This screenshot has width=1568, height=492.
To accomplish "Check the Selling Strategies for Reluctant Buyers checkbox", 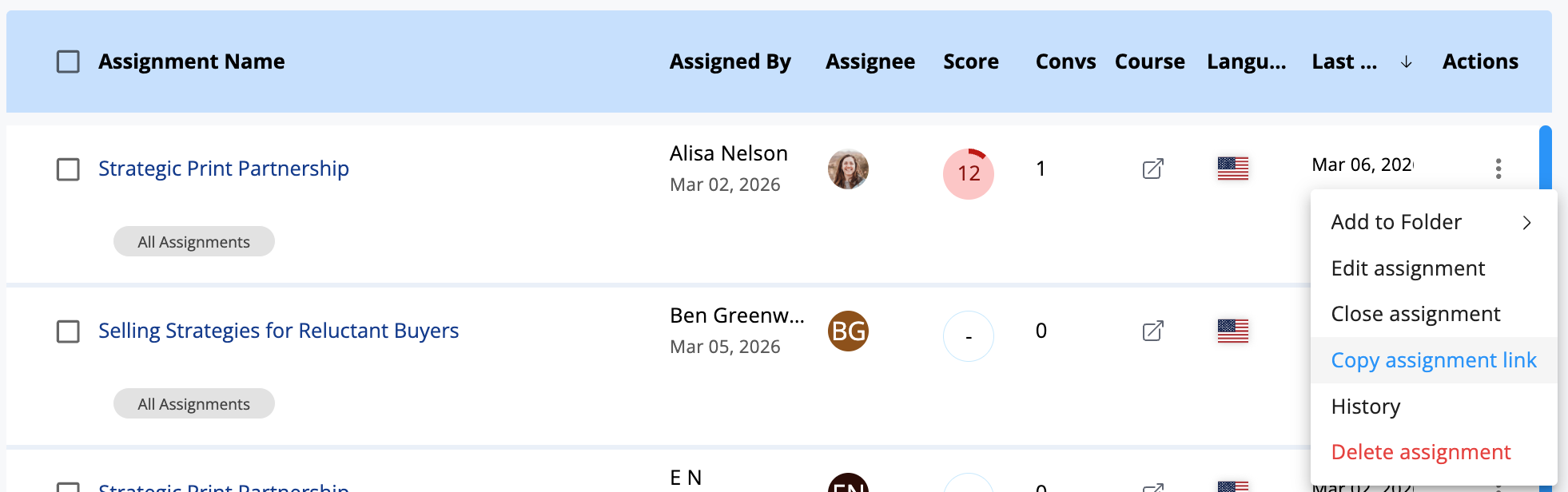I will pyautogui.click(x=68, y=331).
